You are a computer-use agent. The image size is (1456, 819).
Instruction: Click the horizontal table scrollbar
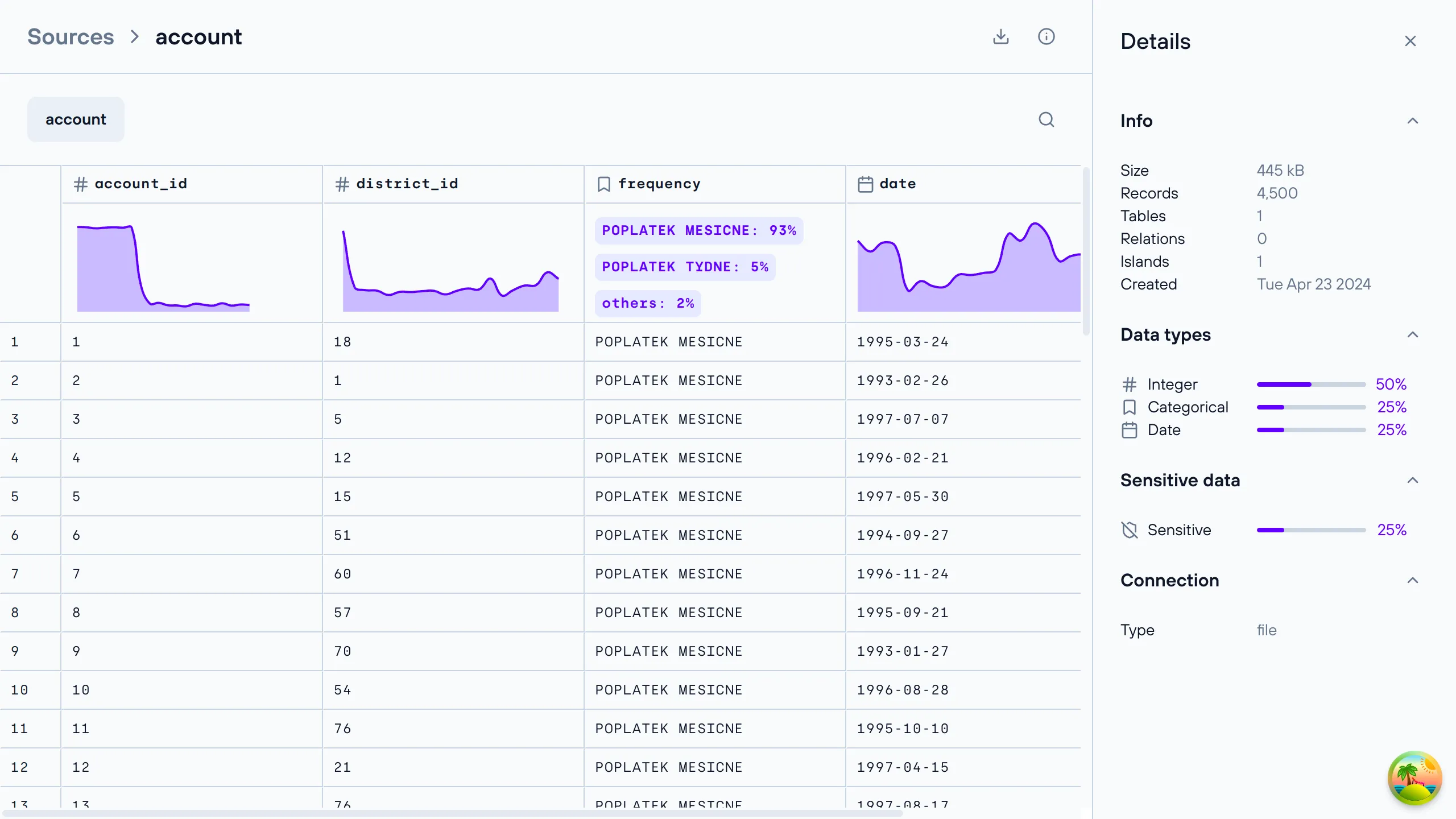[452, 813]
